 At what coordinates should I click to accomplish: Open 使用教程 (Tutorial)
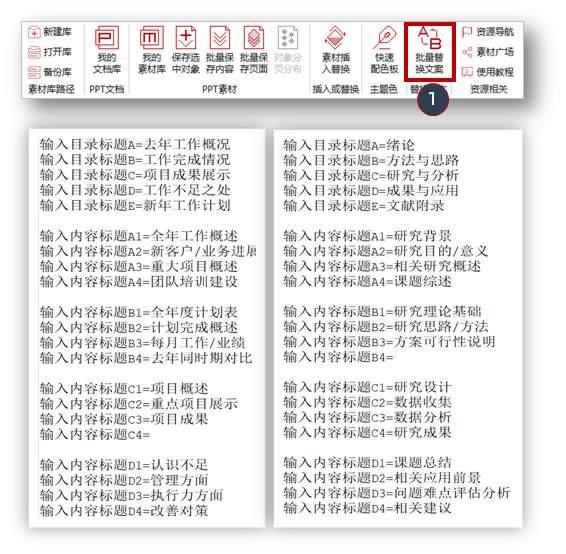coord(488,72)
